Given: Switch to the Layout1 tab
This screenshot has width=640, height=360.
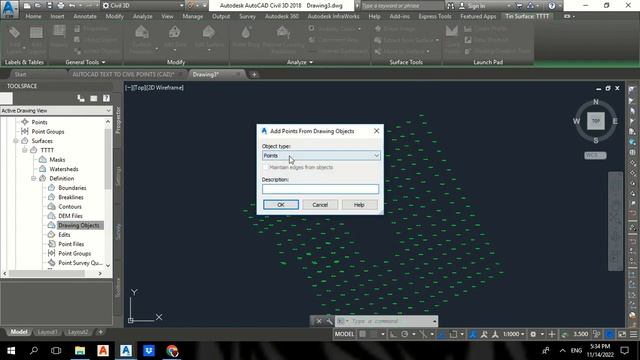Looking at the screenshot, I should (47, 332).
